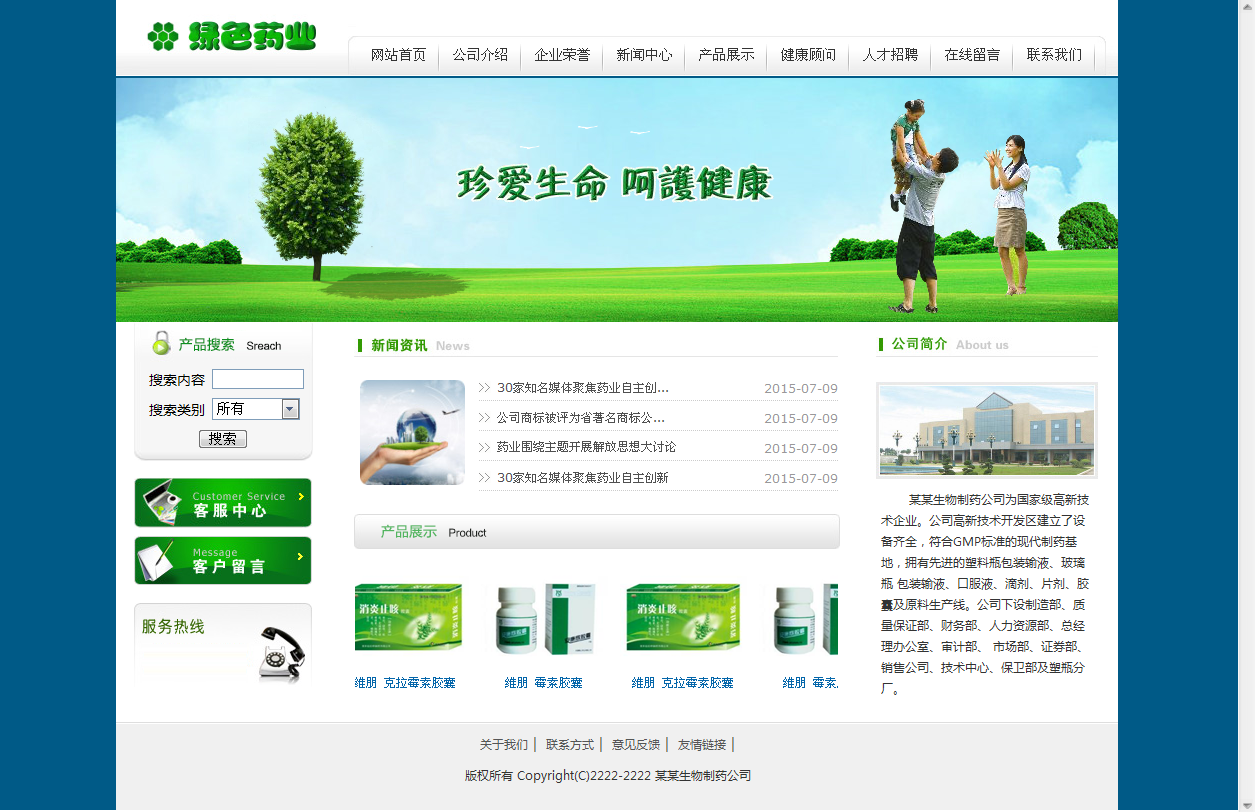Click the company building photo
Image resolution: width=1255 pixels, height=812 pixels.
click(986, 430)
